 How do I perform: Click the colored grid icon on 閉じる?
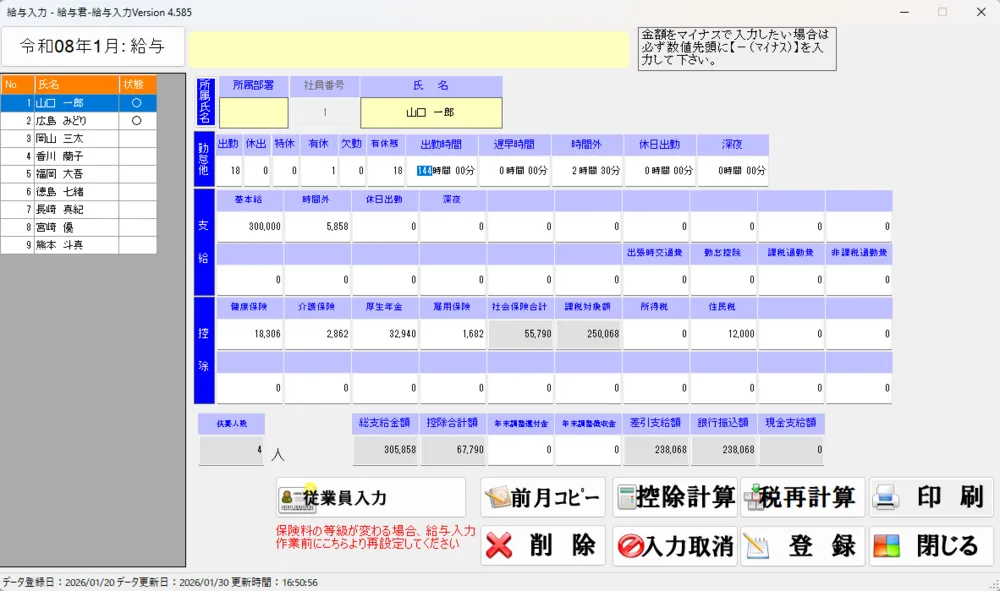[x=885, y=546]
